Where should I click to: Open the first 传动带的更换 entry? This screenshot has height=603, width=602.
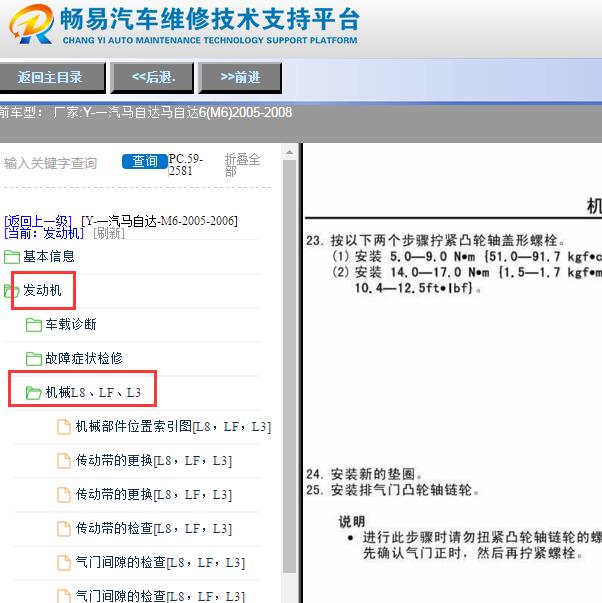(154, 460)
